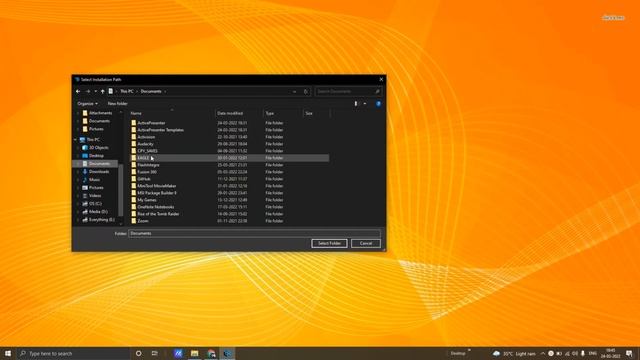Select This PC in the breadcrumb
640x360 pixels.
point(127,91)
